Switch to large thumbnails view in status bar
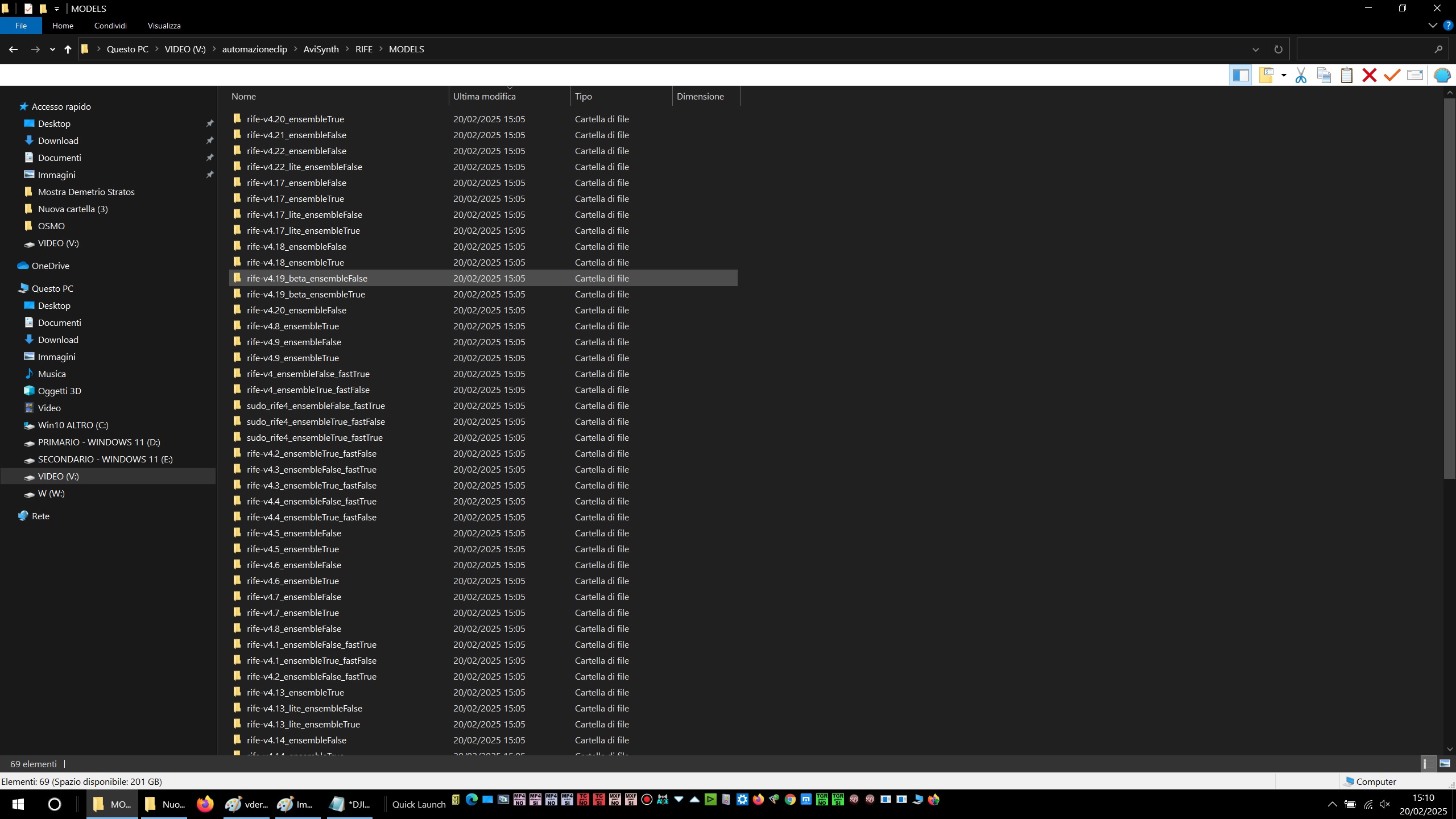The width and height of the screenshot is (1456, 819). click(1445, 764)
